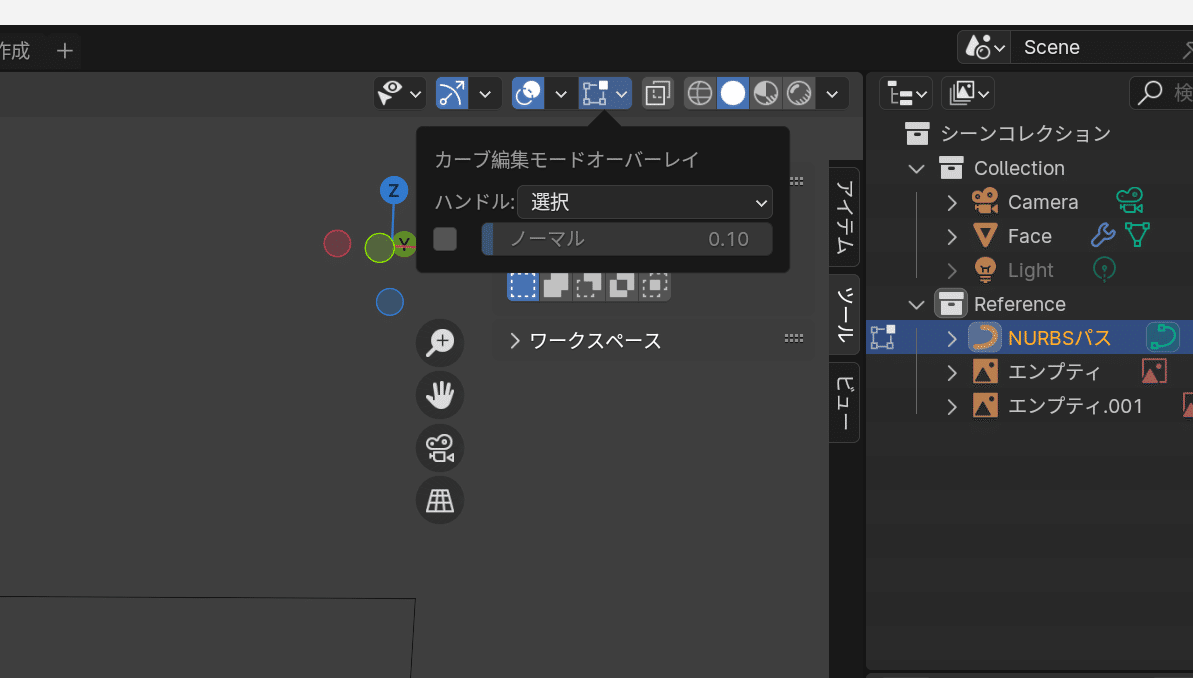Screen dimensions: 1193x678
Task: Select Light in the outliner
Action: [x=1030, y=270]
